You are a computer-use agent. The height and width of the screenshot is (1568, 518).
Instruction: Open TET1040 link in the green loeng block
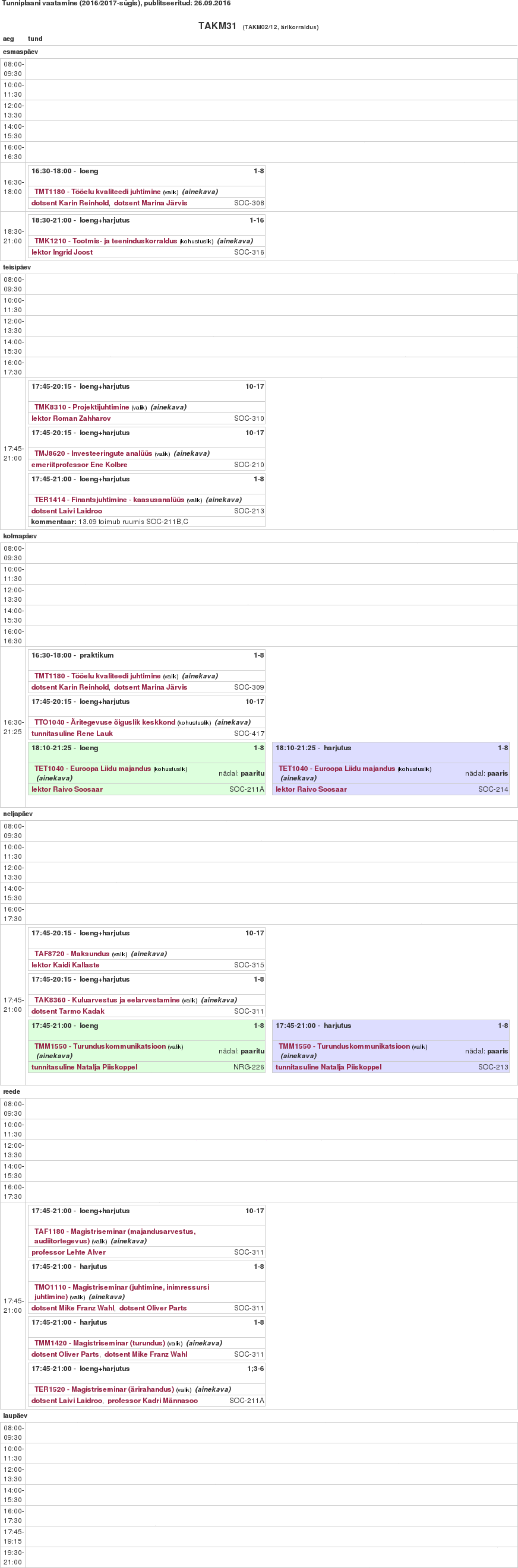tap(93, 769)
